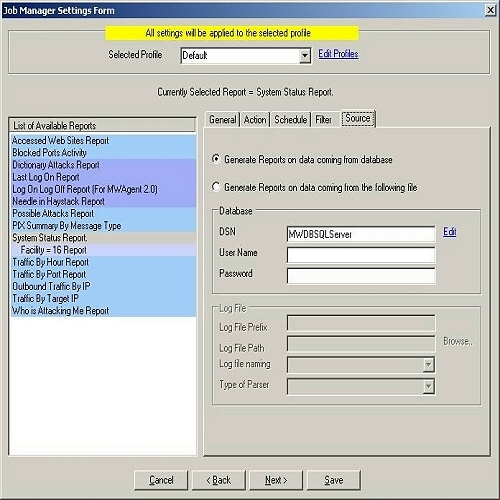
Task: Select Dictionary Attacks Report in list
Action: coord(103,165)
